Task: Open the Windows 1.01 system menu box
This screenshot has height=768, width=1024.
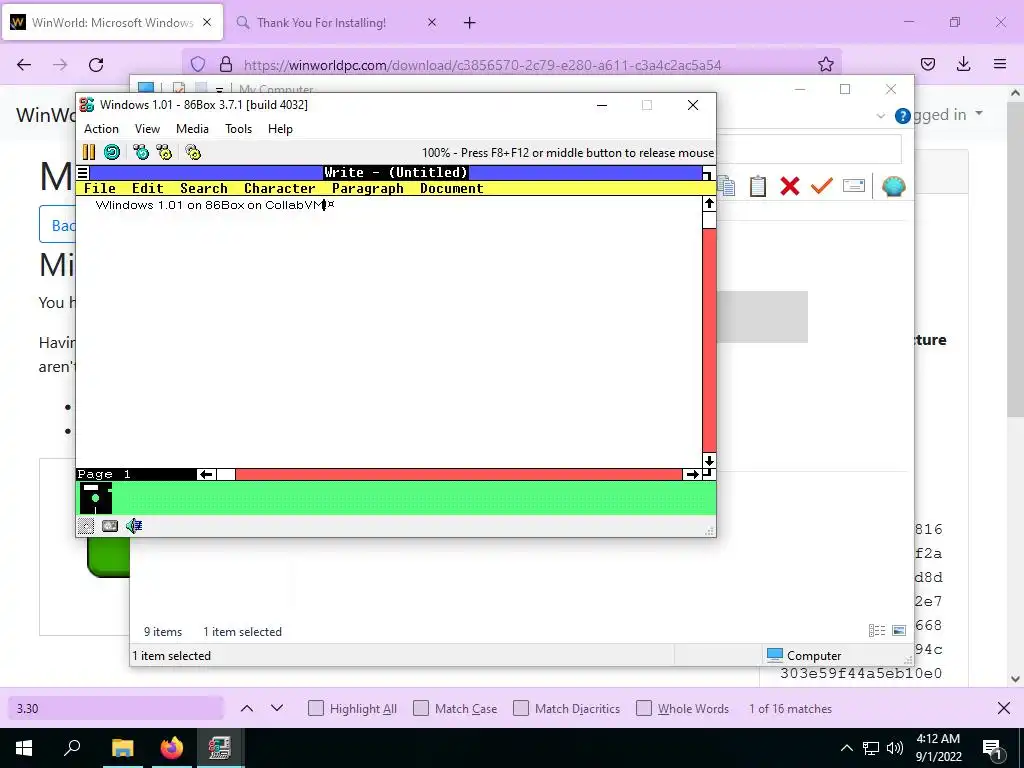Action: coord(83,172)
